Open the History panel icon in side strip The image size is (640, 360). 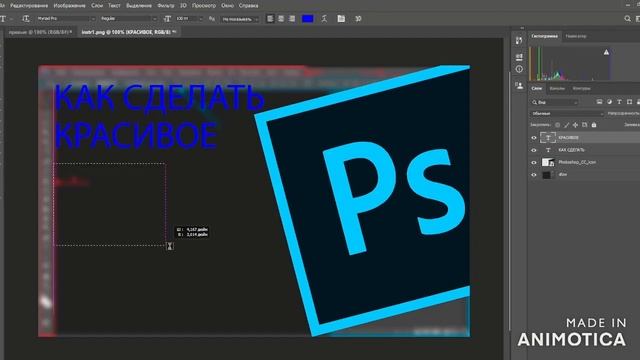[x=519, y=40]
